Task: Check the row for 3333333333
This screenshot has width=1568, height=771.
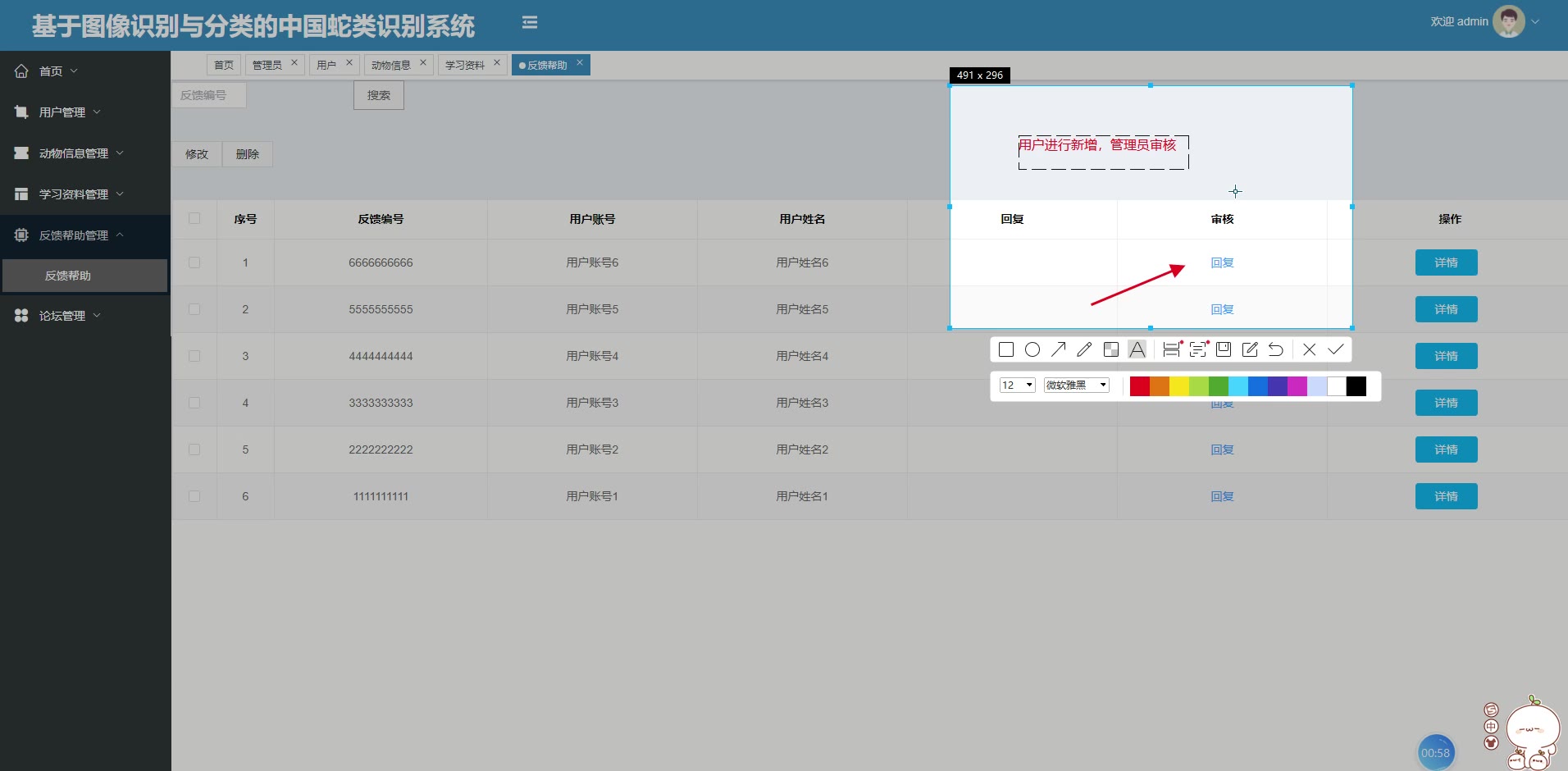Action: pyautogui.click(x=194, y=403)
